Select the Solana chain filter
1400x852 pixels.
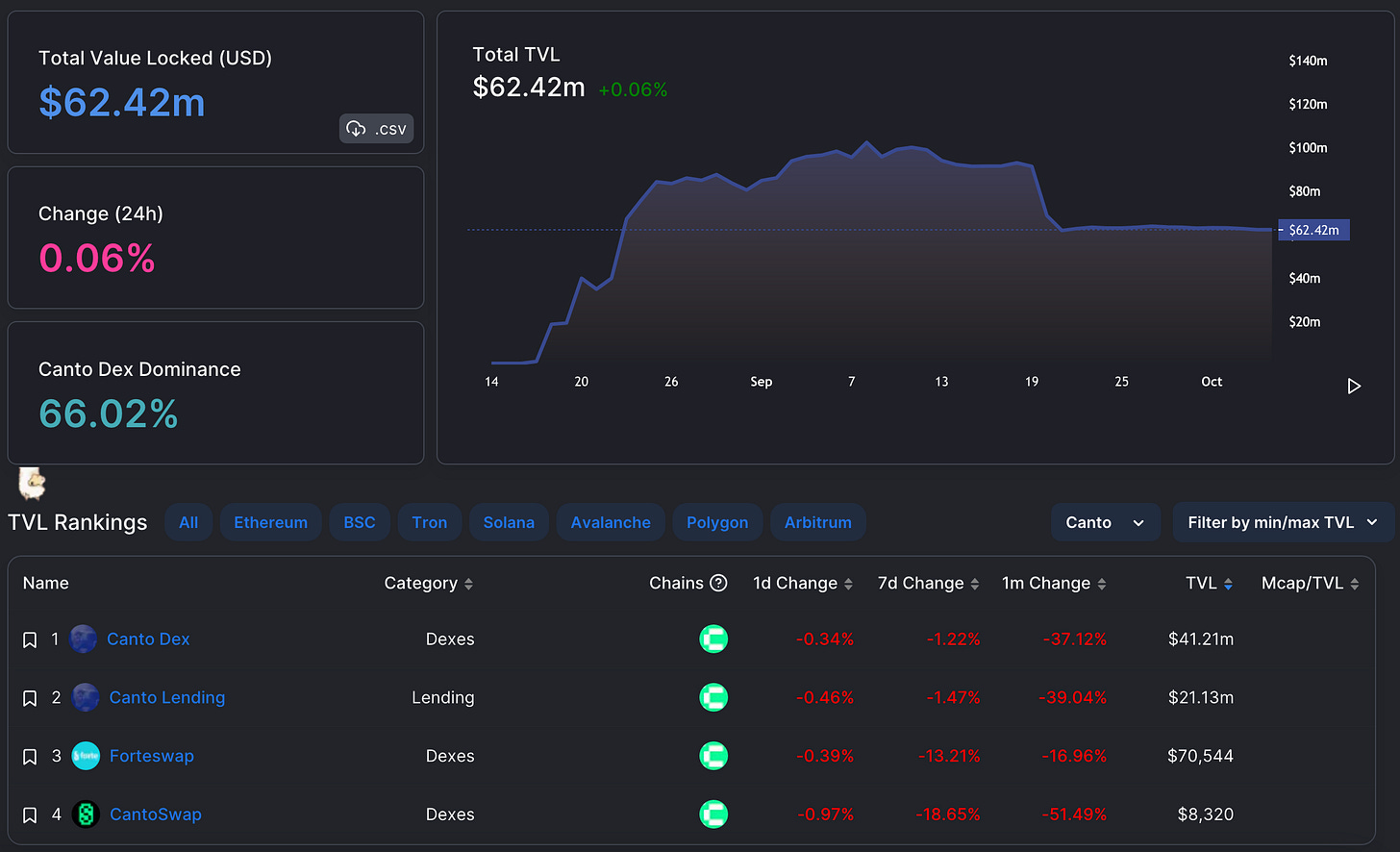pyautogui.click(x=509, y=522)
